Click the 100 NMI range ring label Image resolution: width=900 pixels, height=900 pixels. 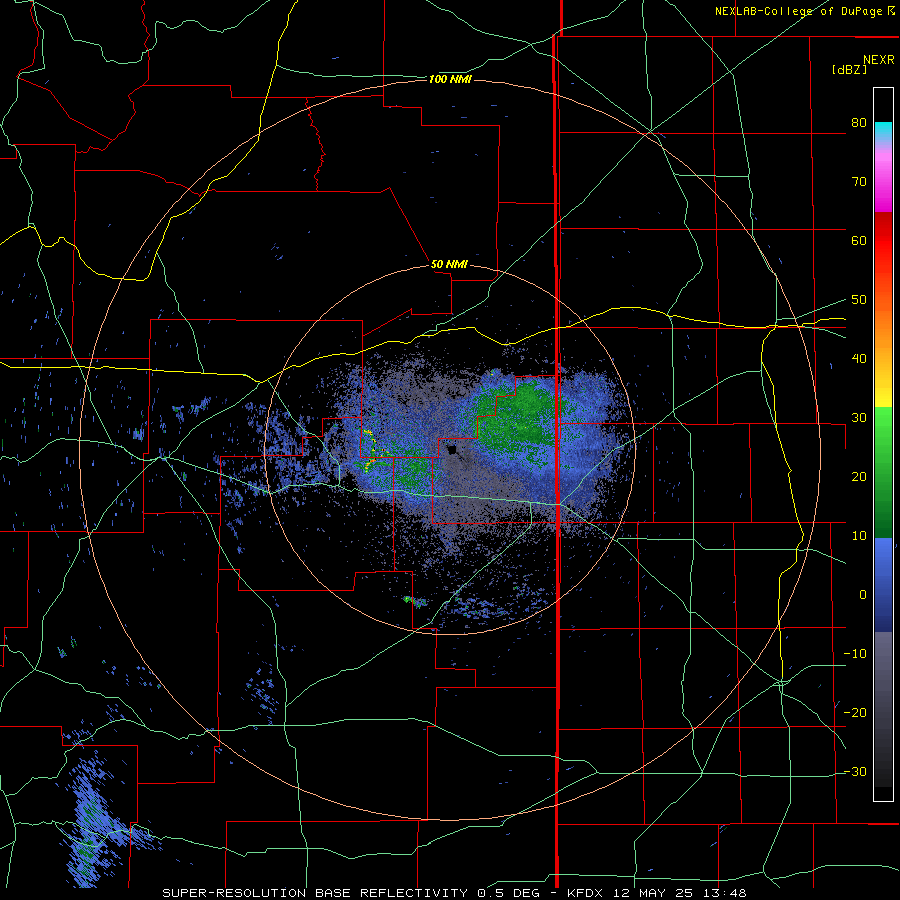[x=450, y=79]
